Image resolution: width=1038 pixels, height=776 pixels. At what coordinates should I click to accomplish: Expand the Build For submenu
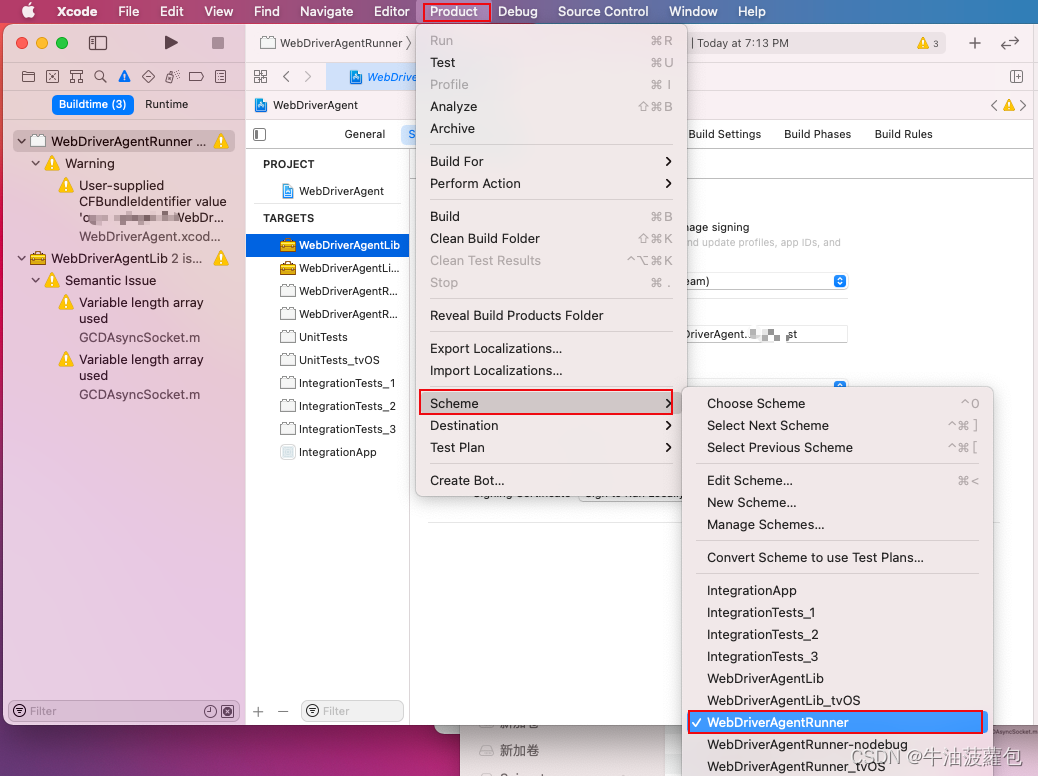pyautogui.click(x=551, y=162)
